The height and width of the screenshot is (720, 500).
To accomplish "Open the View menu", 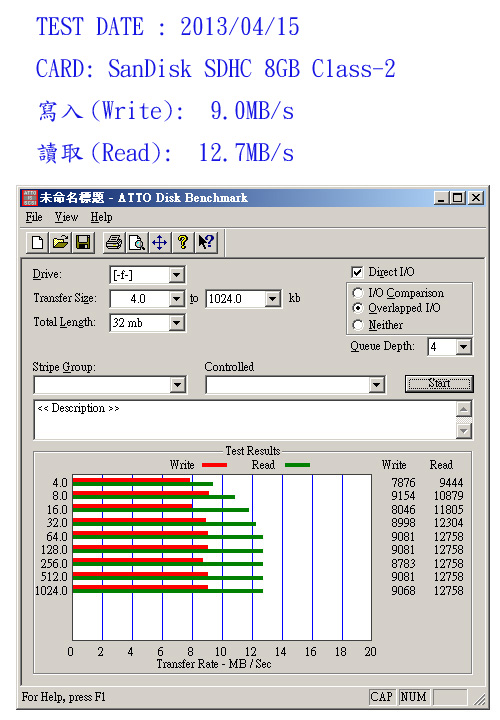I will [66, 217].
